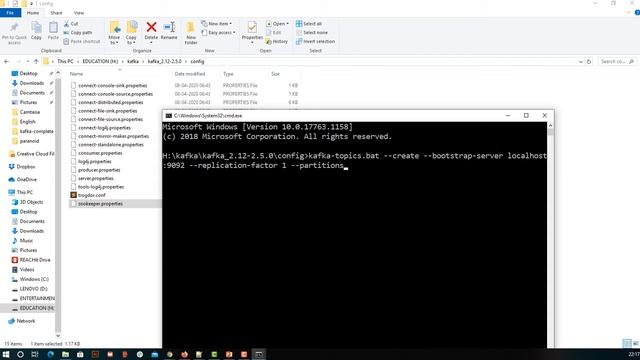Open the File tab
Image resolution: width=640 pixels, height=360 pixels.
click(10, 13)
